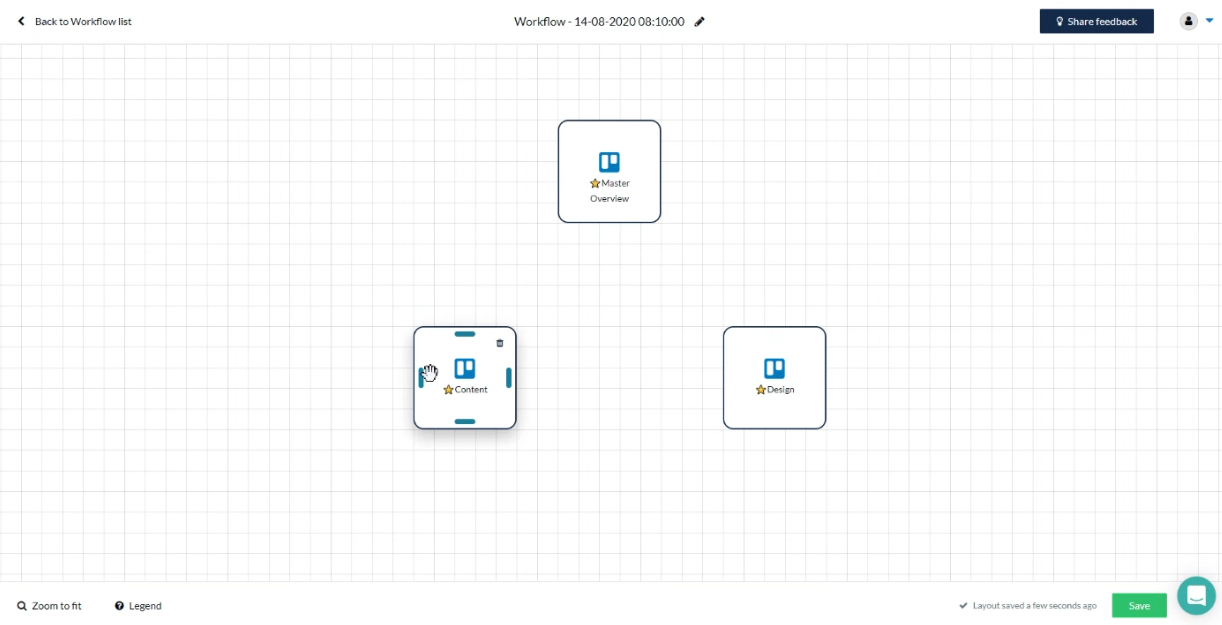Click the workflow title text
This screenshot has width=1222, height=625.
point(599,21)
